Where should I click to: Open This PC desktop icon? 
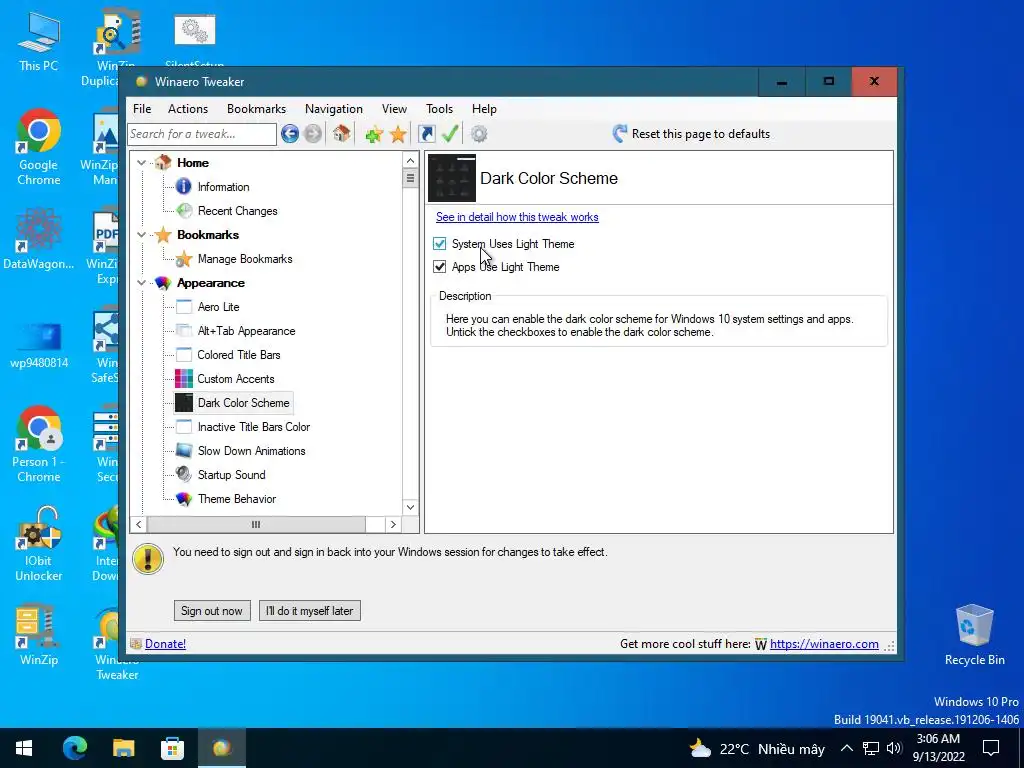[x=39, y=42]
